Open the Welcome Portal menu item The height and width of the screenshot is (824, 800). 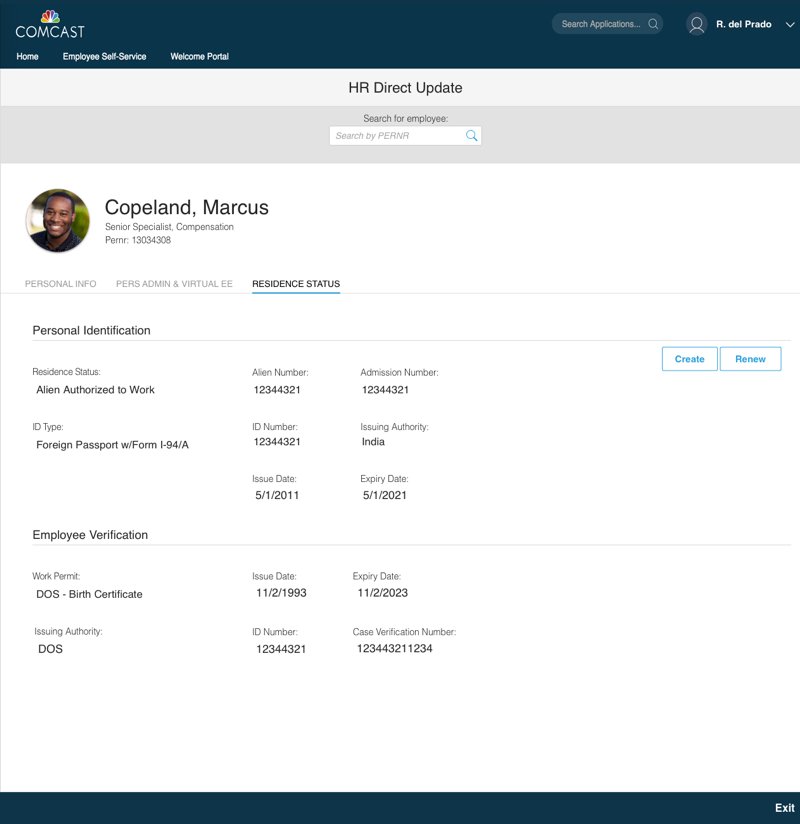(199, 56)
